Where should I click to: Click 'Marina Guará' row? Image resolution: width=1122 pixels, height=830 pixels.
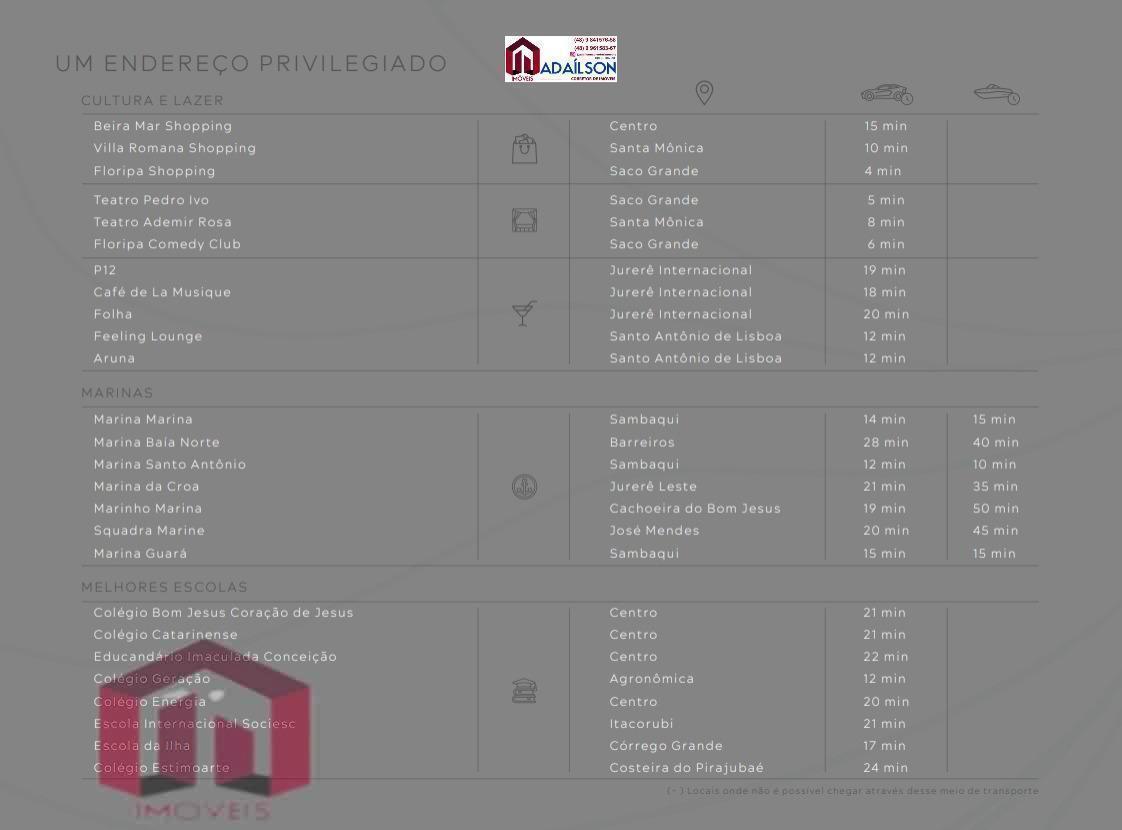(x=140, y=553)
